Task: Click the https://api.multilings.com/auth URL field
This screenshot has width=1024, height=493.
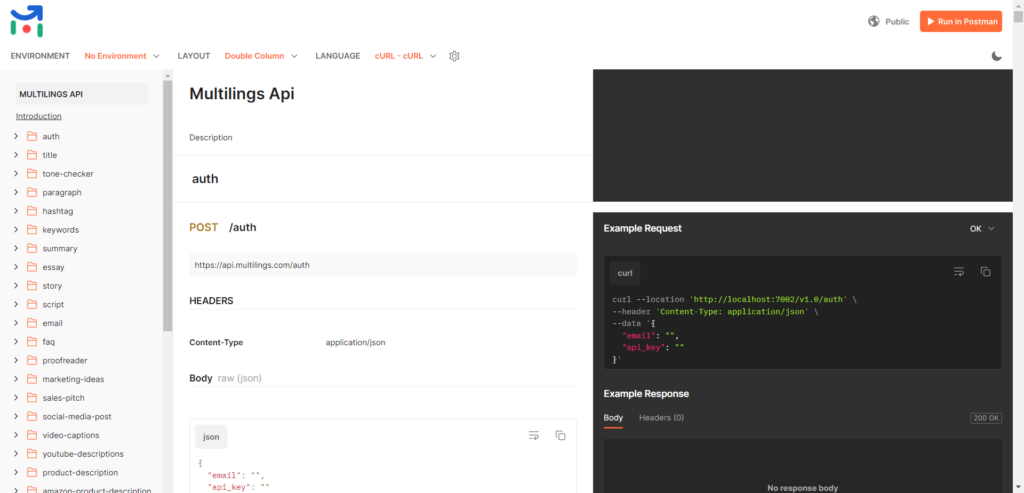Action: coord(383,265)
